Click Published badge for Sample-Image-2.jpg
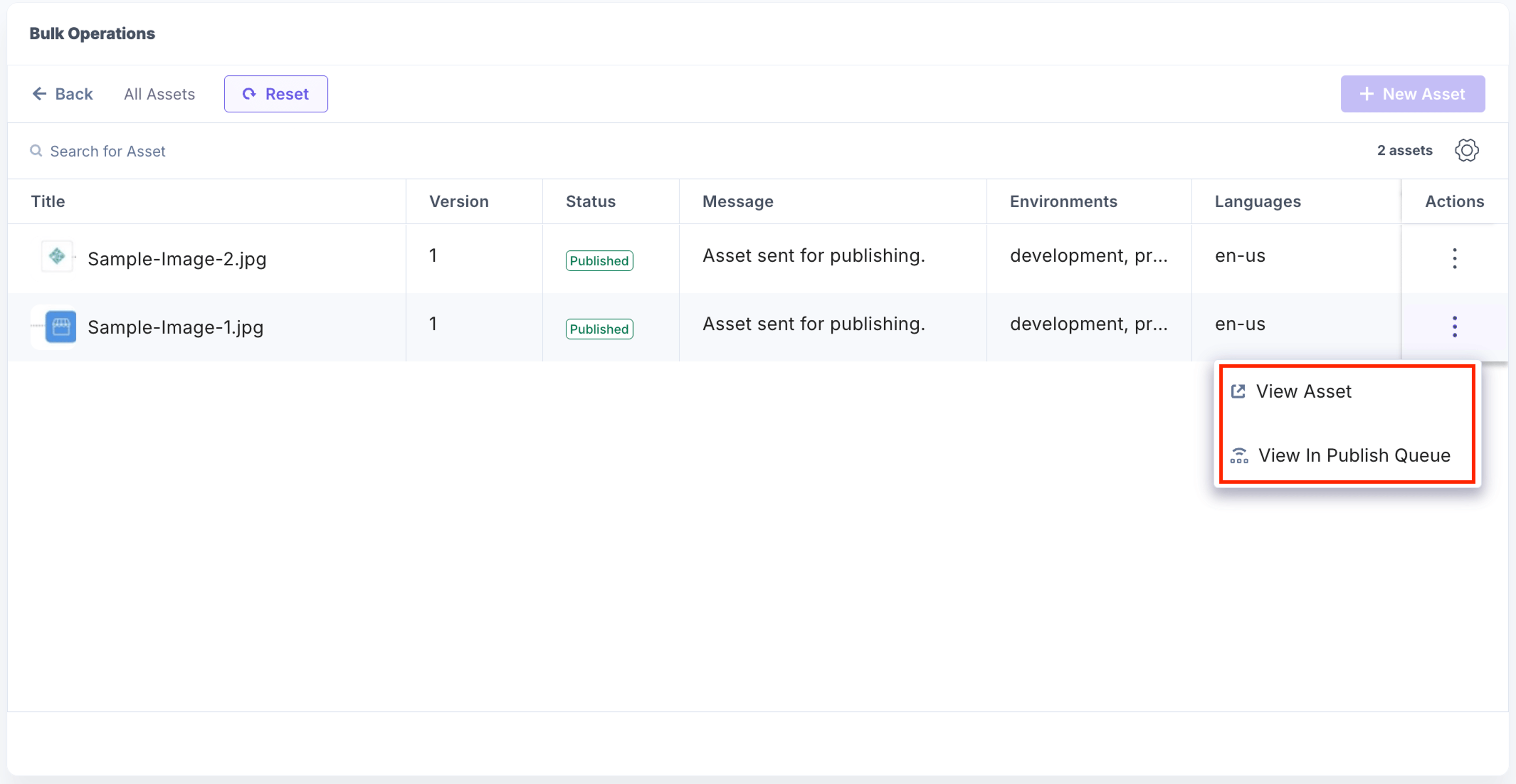 [599, 261]
